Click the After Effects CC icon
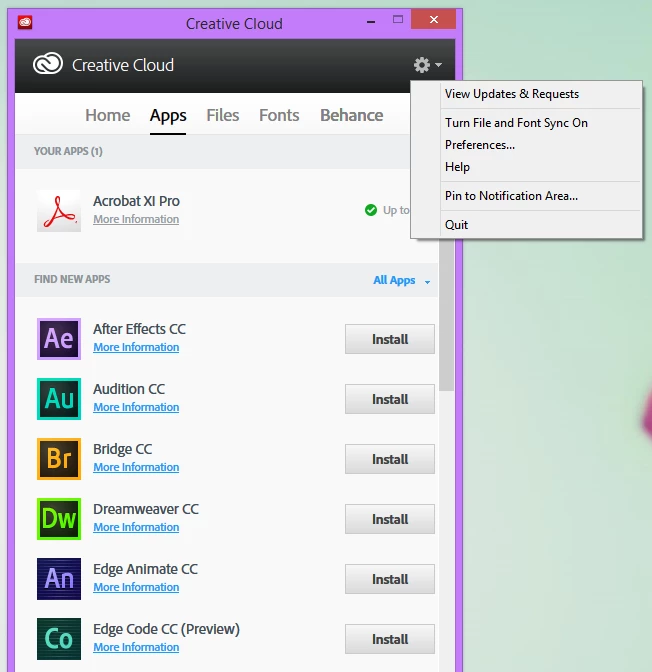 tap(59, 339)
